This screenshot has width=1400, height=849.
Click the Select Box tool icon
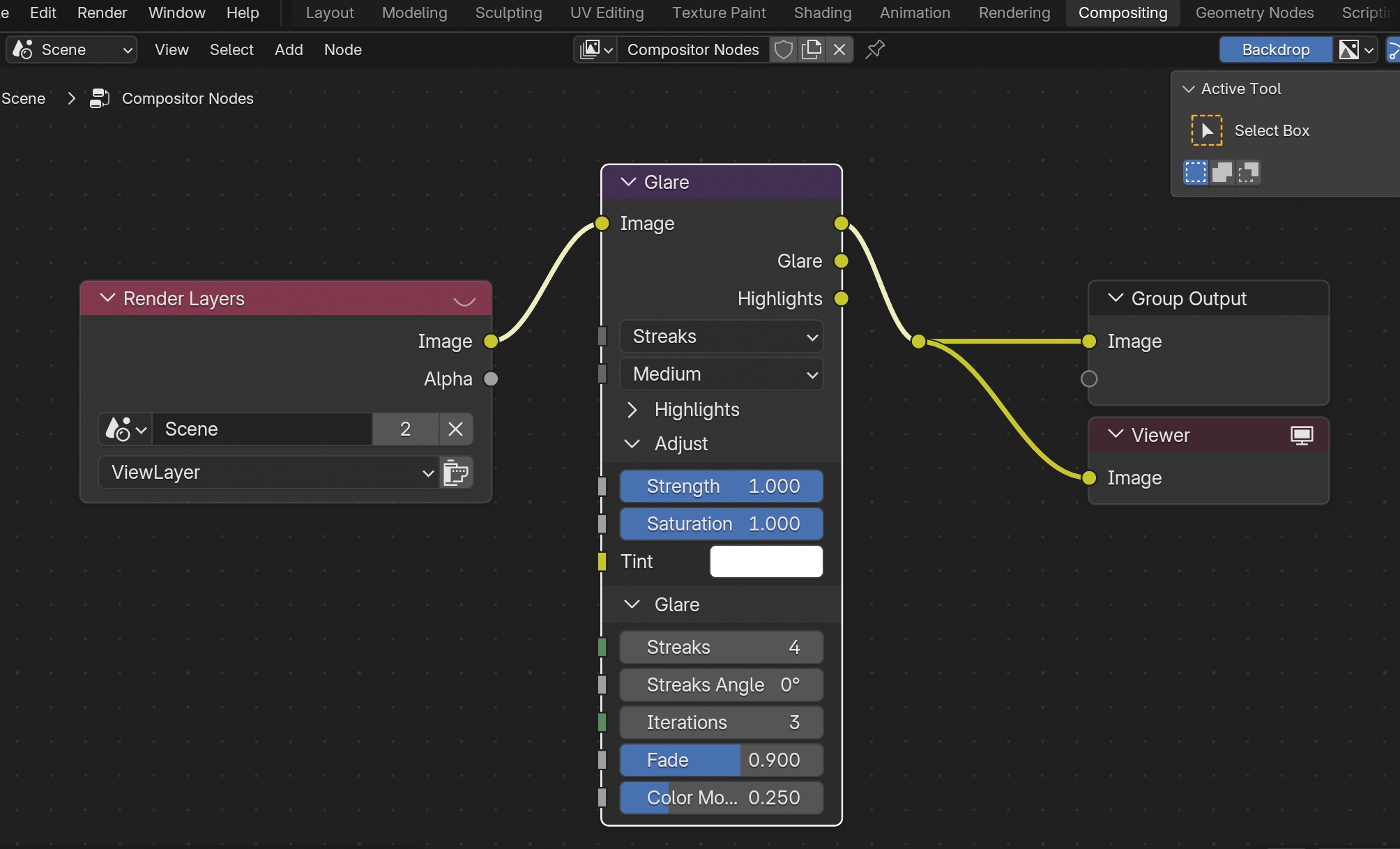1206,130
